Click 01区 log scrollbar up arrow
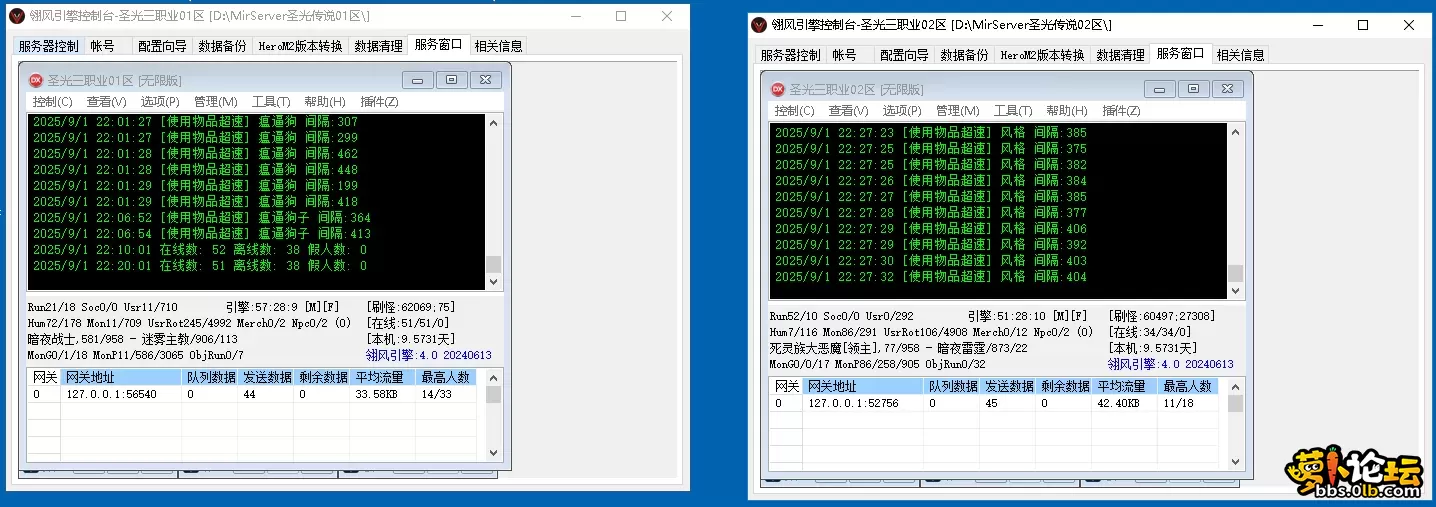The height and width of the screenshot is (507, 1436). point(493,122)
